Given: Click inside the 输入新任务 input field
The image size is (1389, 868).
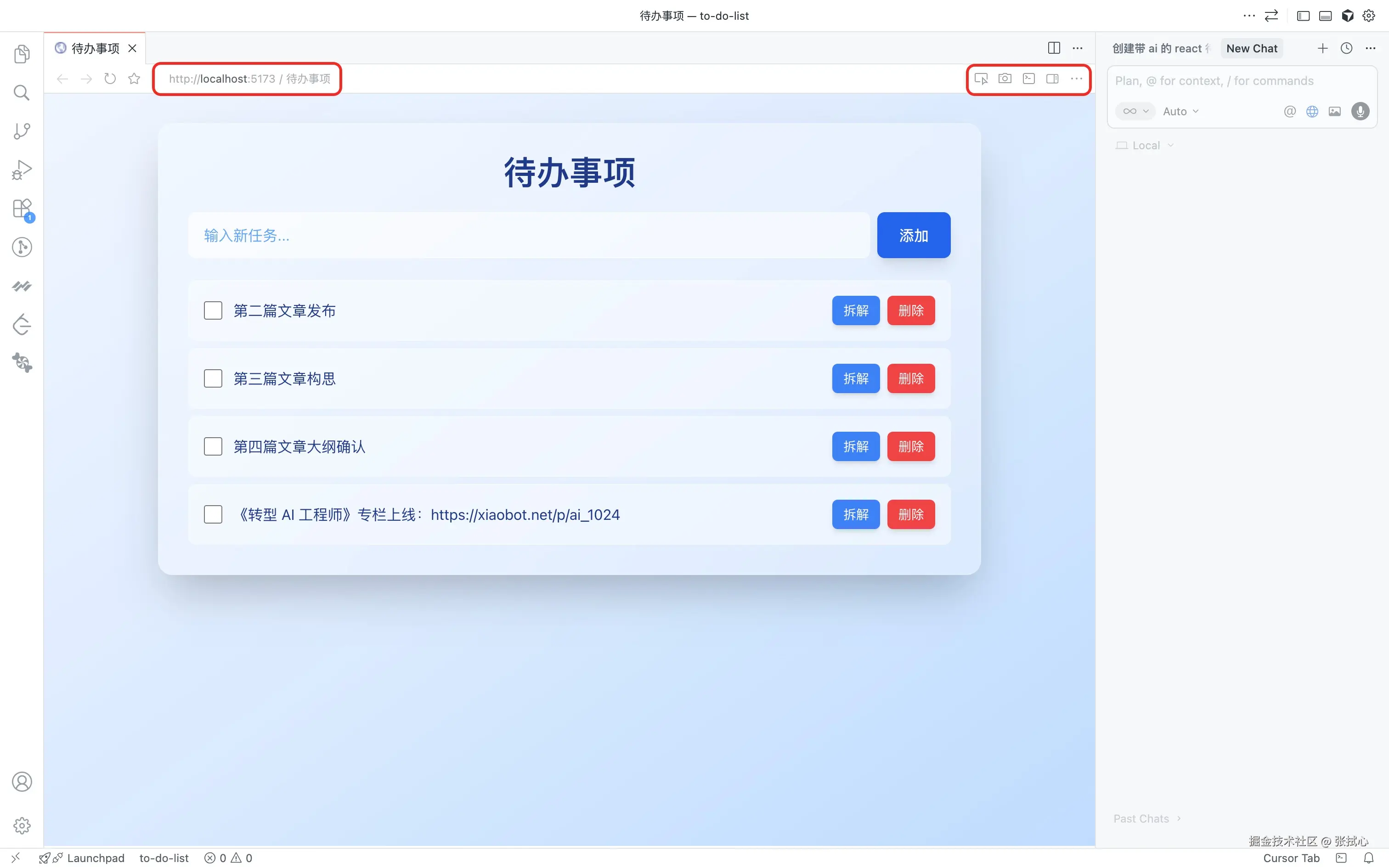Looking at the screenshot, I should 527,235.
